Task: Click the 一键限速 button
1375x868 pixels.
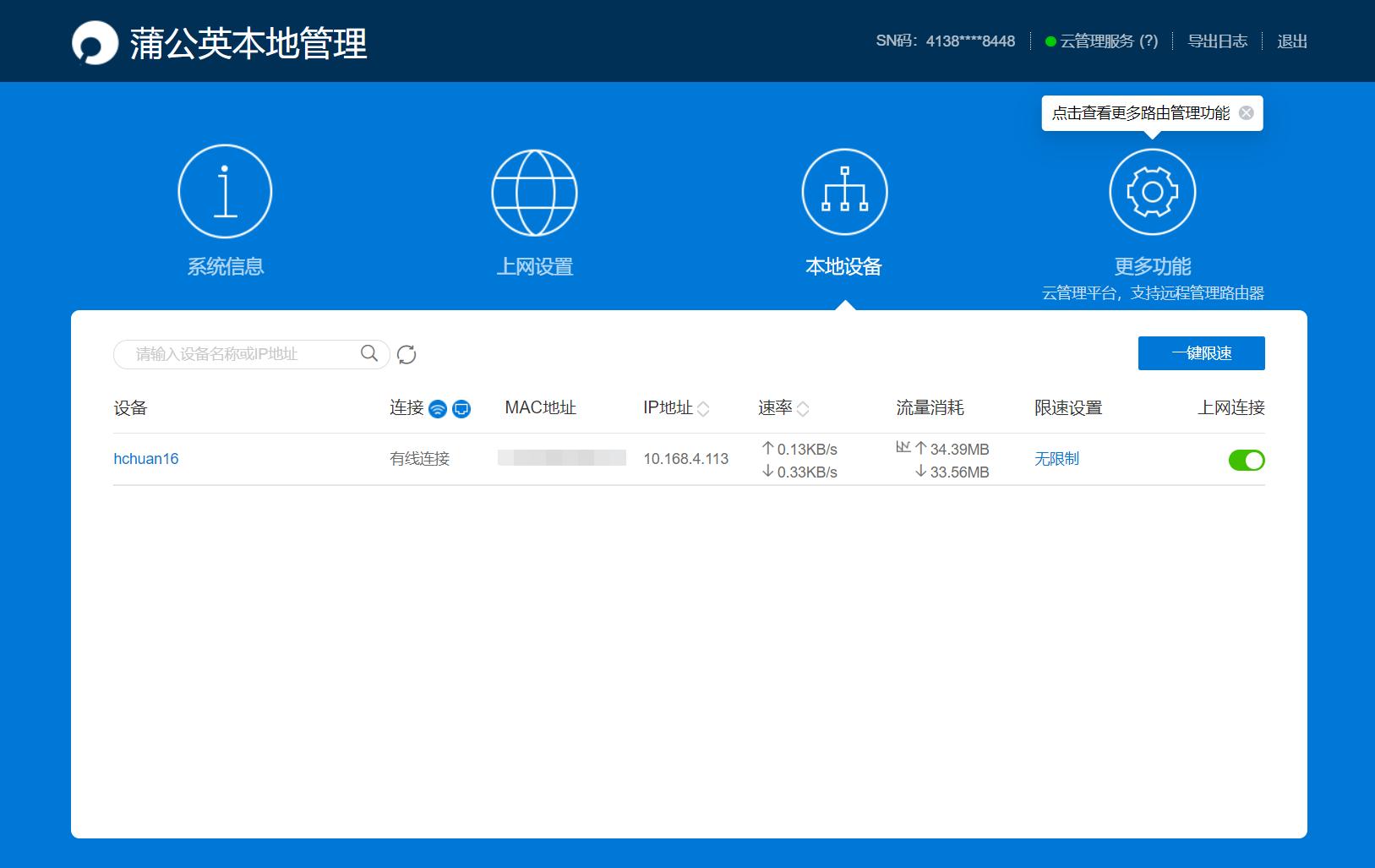Action: point(1202,353)
